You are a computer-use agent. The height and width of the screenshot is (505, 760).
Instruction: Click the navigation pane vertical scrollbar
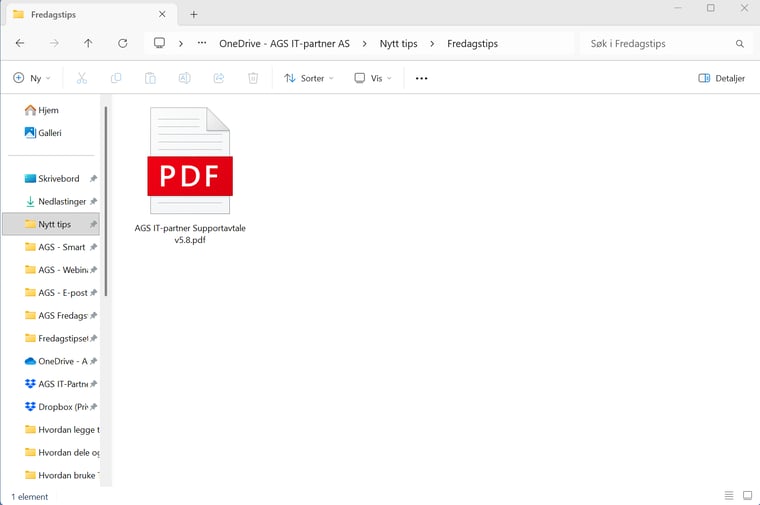point(105,200)
